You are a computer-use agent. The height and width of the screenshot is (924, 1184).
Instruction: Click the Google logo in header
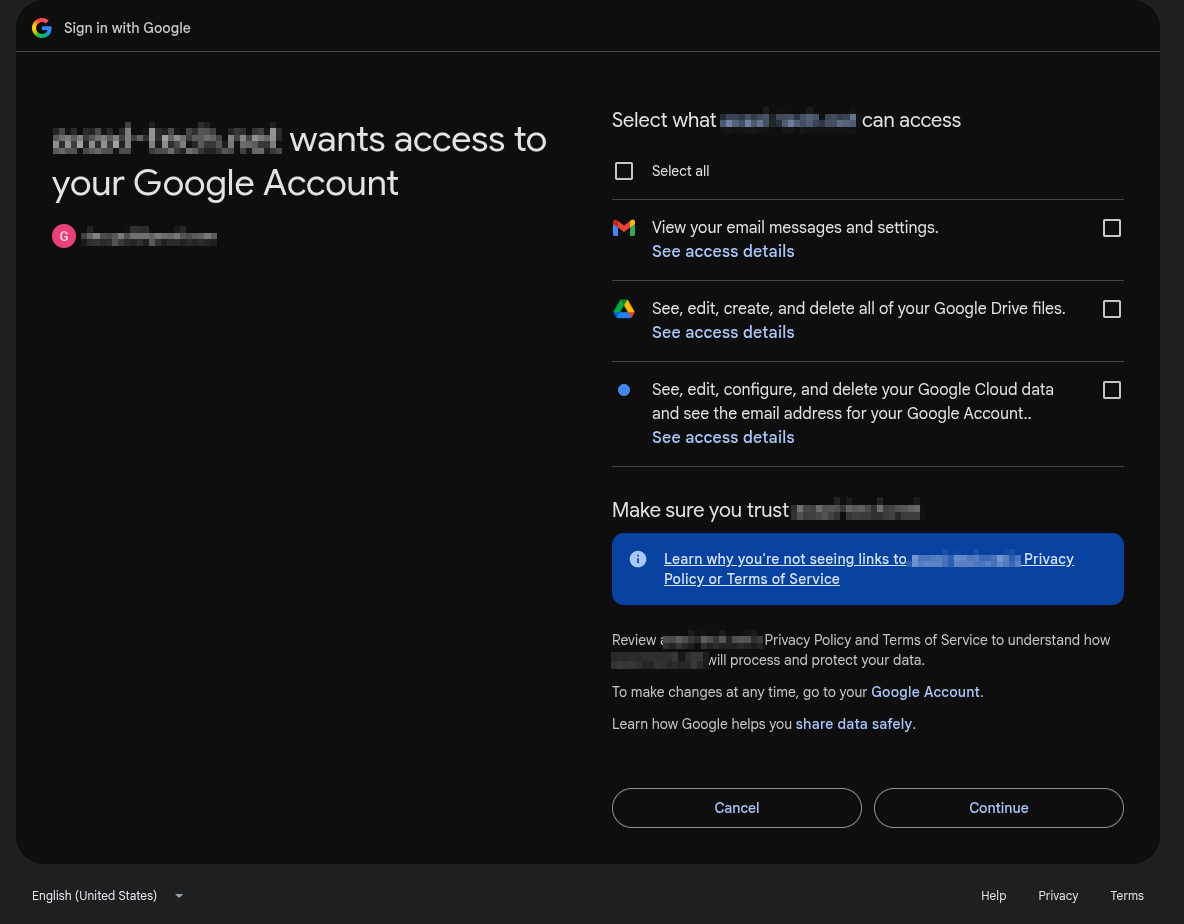pos(42,28)
